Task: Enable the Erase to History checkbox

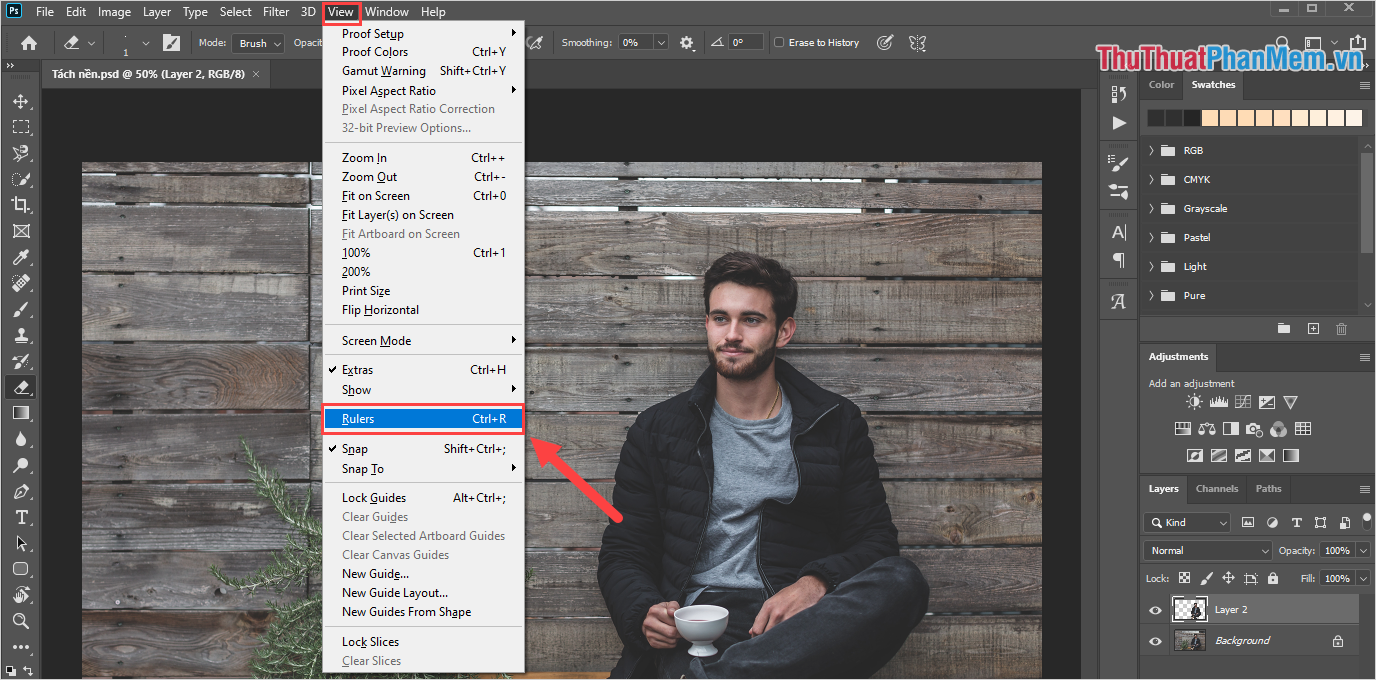Action: pyautogui.click(x=780, y=43)
